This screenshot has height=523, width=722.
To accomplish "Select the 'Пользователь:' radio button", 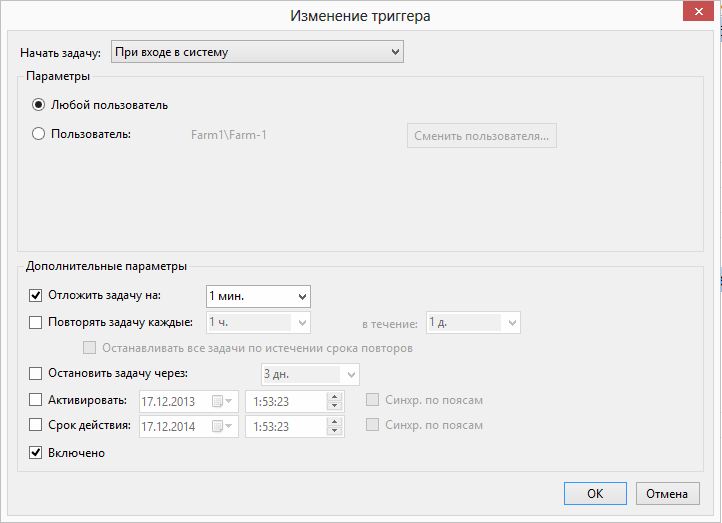I will (38, 134).
